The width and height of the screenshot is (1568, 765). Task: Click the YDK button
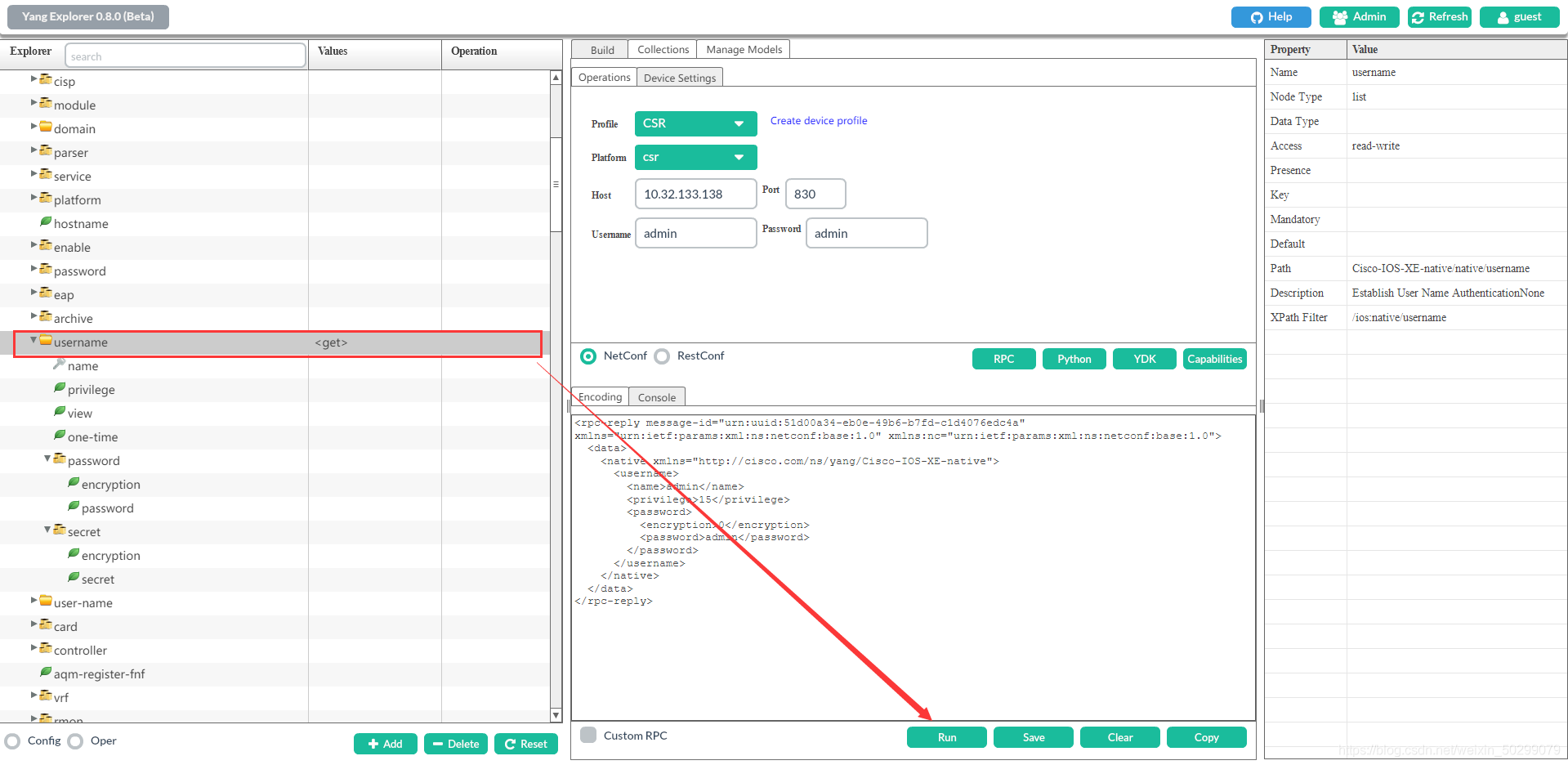[x=1145, y=359]
